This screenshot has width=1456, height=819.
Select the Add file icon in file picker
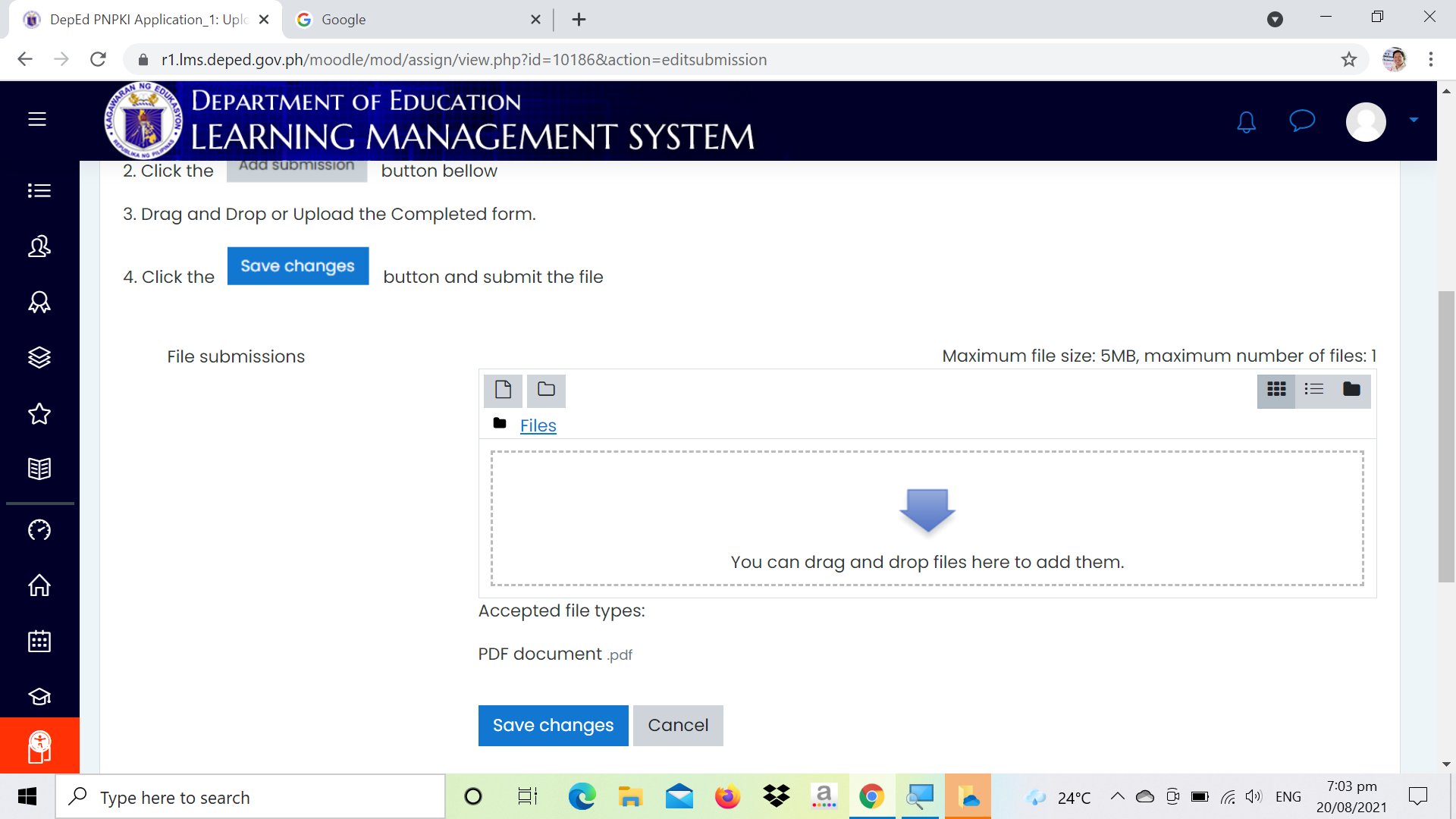(503, 391)
